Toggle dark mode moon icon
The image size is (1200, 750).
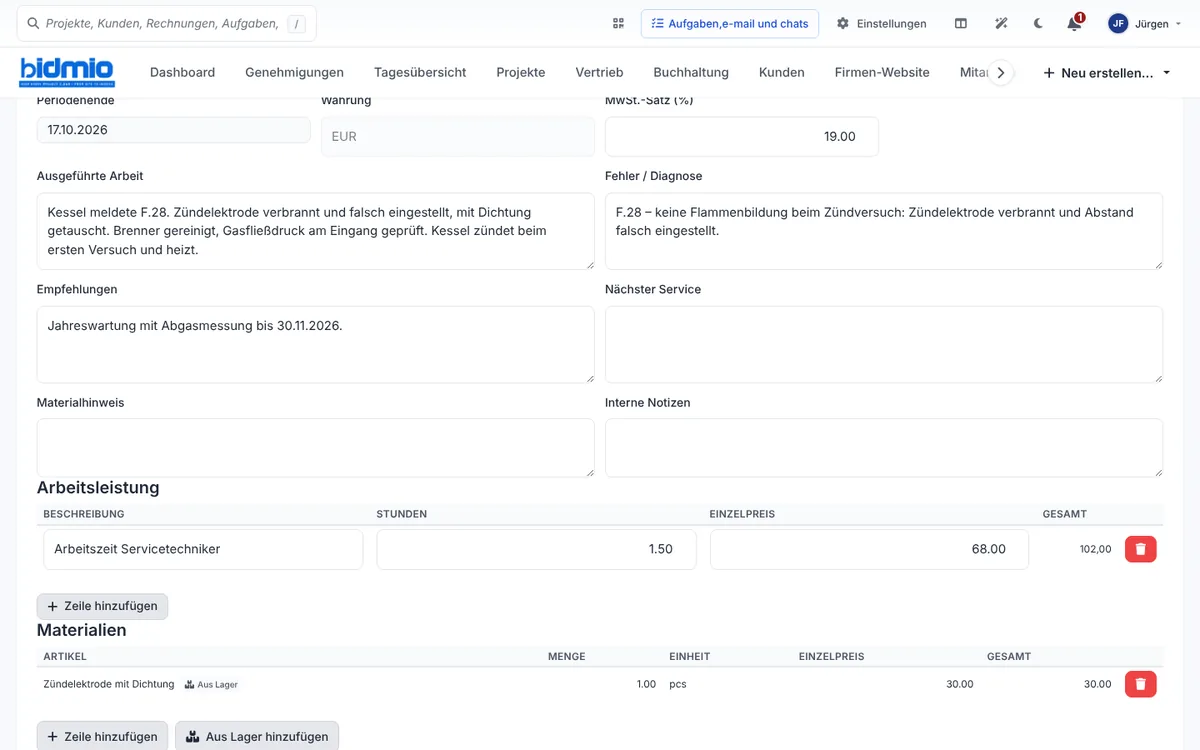tap(1038, 24)
